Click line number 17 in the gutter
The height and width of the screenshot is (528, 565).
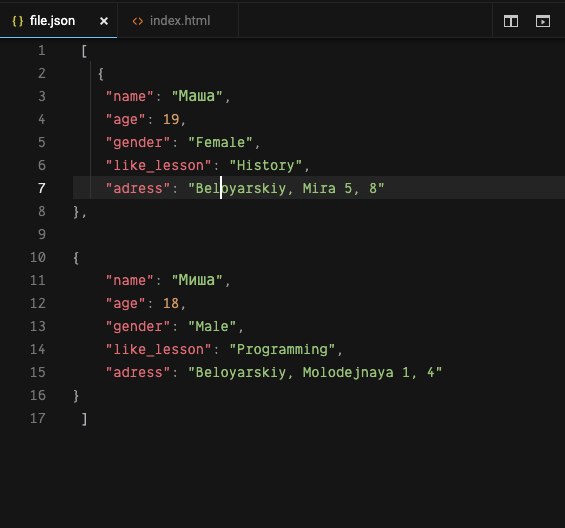(38, 418)
